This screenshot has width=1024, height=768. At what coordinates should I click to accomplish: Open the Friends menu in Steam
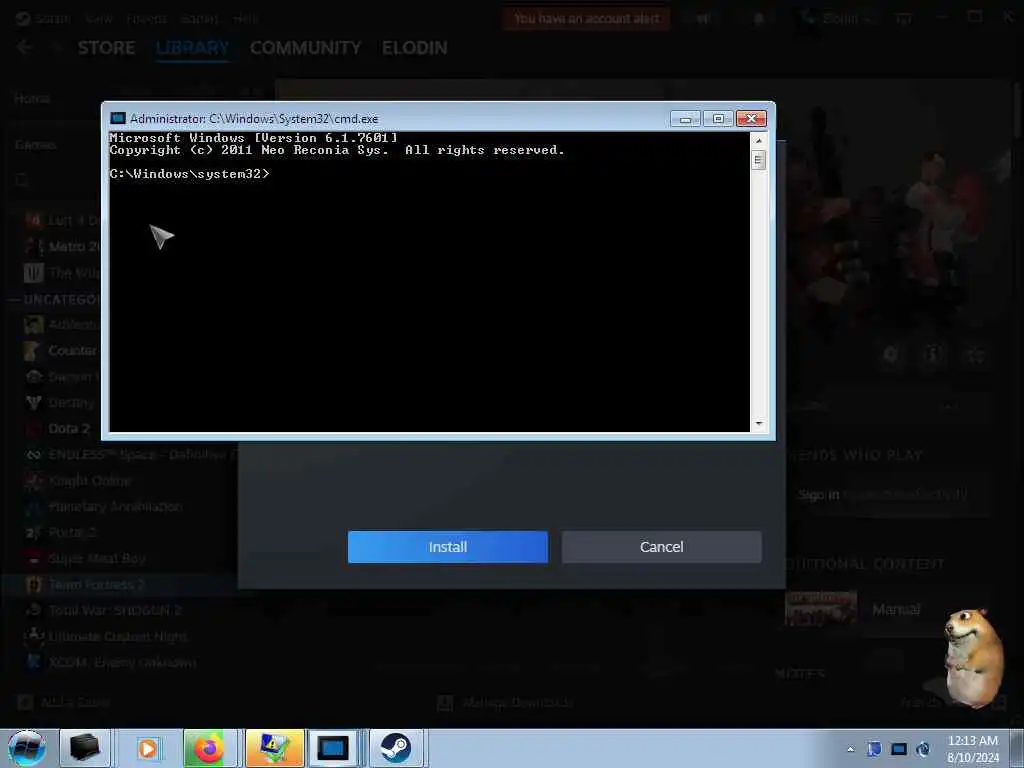(146, 18)
